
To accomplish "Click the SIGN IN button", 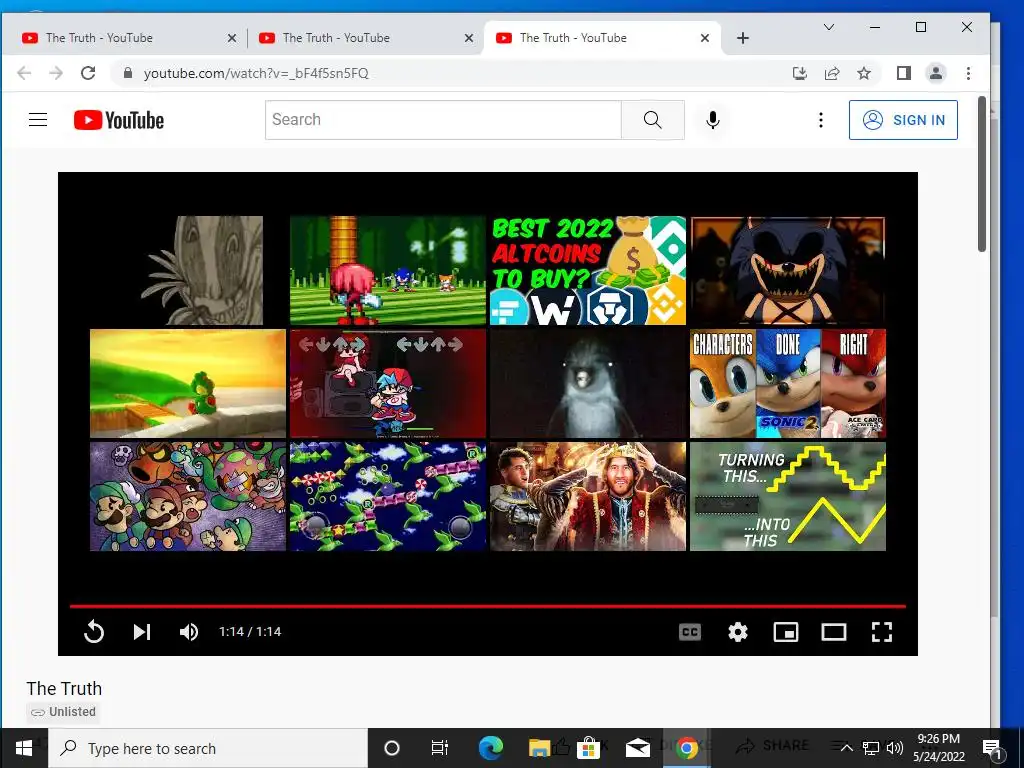I will [x=903, y=120].
